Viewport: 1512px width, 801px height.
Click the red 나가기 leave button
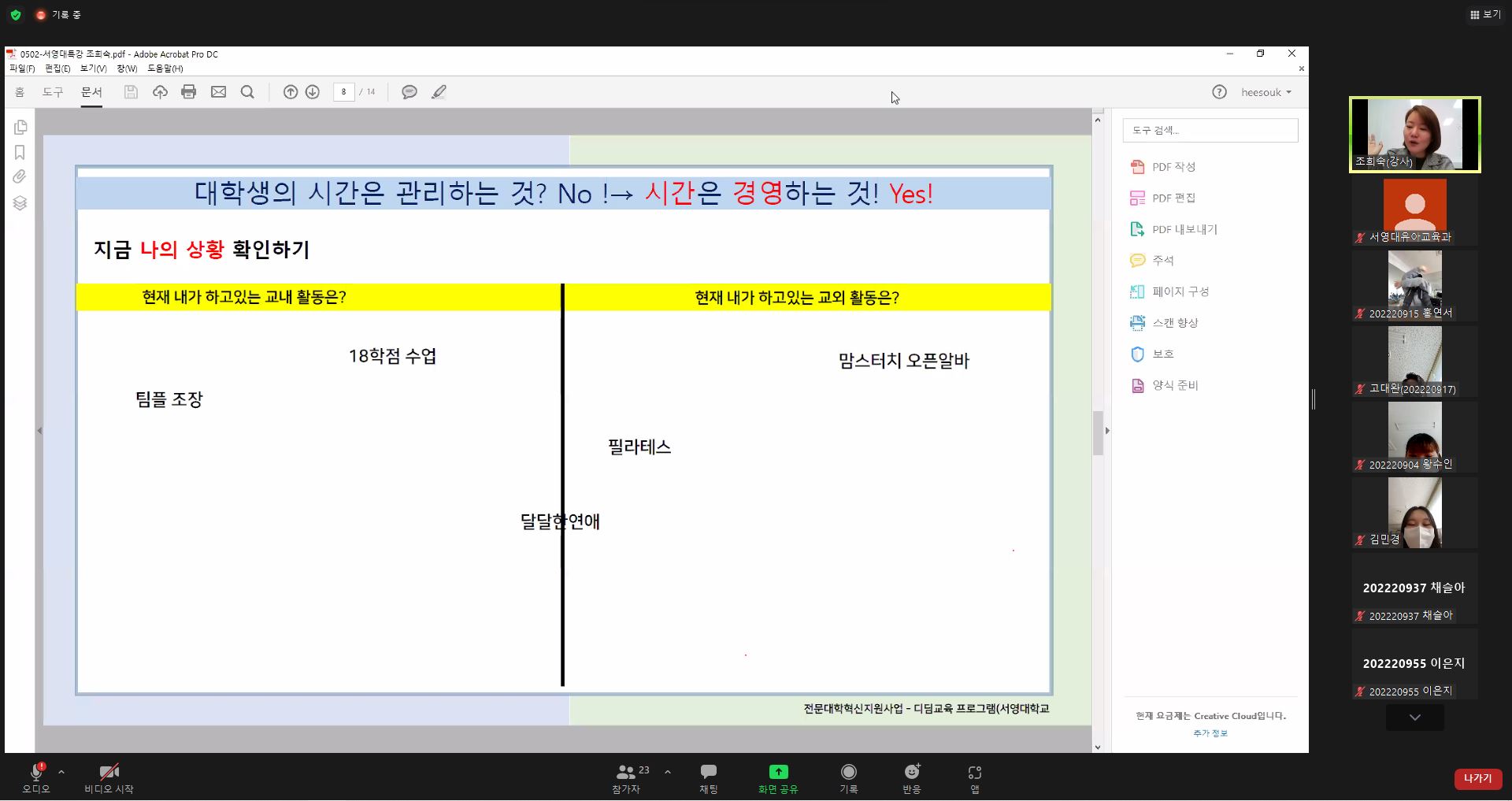click(x=1477, y=778)
